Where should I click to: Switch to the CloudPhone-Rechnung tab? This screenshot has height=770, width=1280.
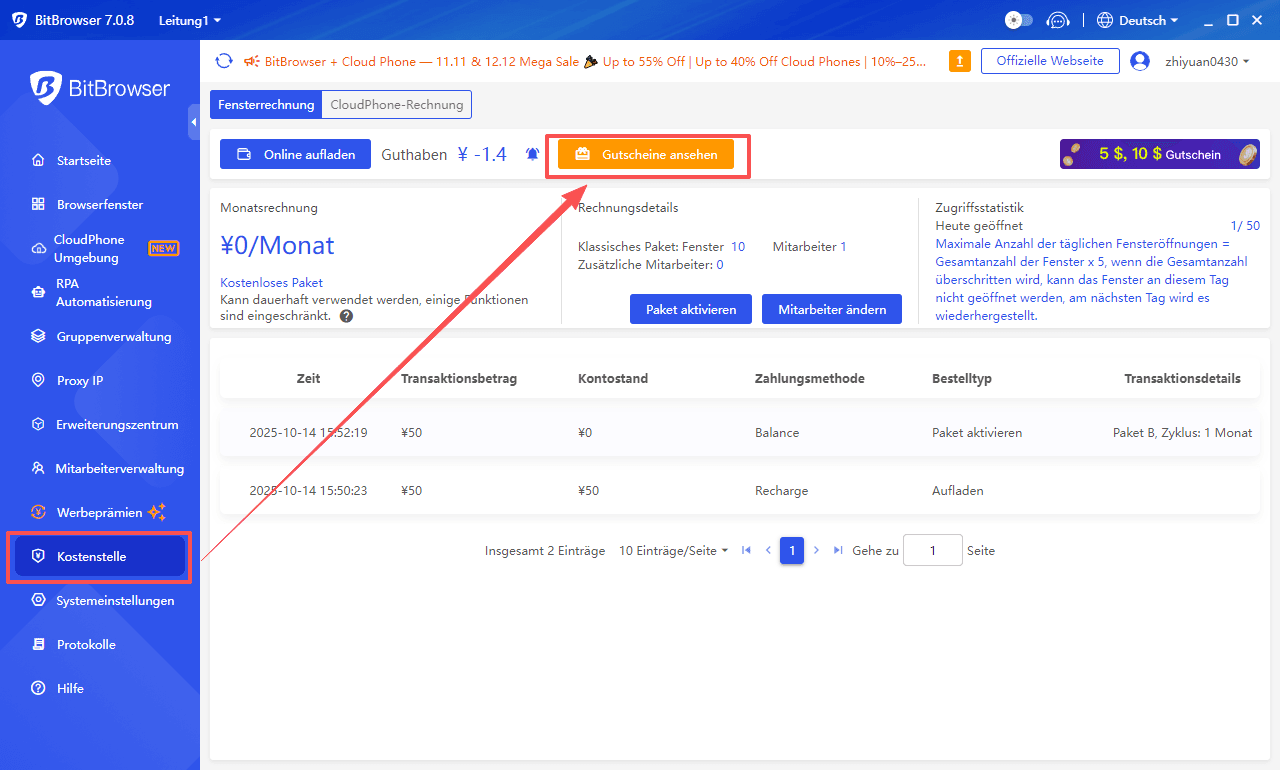(397, 104)
